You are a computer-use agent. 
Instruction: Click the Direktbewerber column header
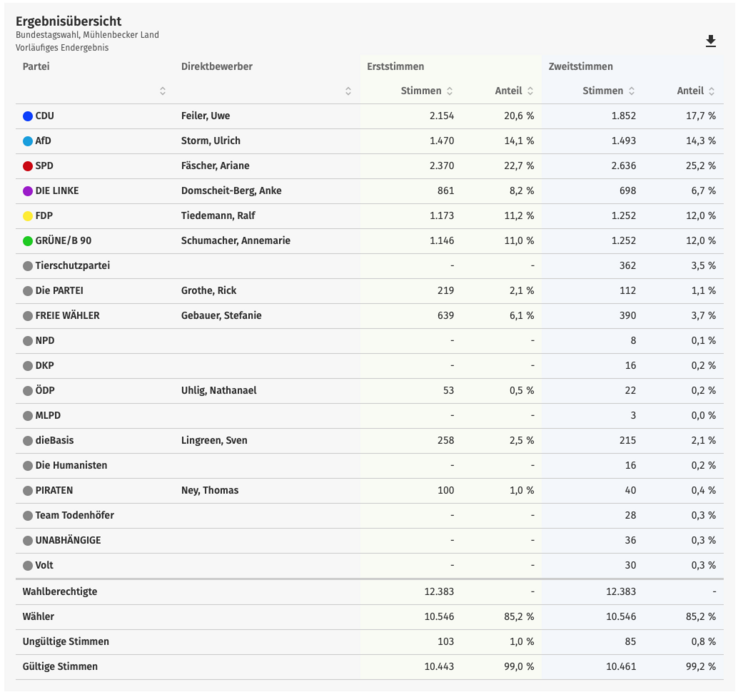click(x=217, y=66)
